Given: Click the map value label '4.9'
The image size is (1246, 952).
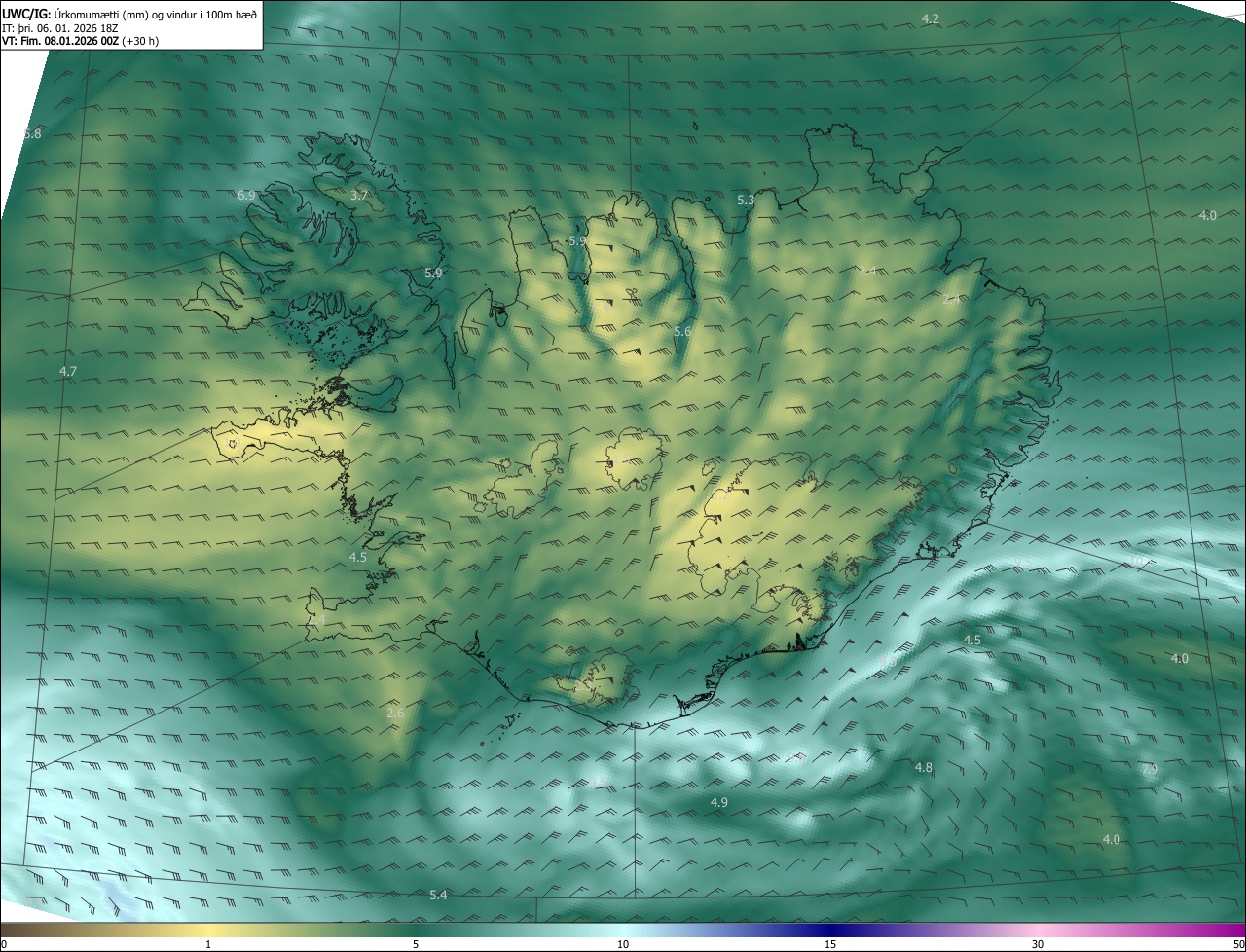Looking at the screenshot, I should (719, 803).
